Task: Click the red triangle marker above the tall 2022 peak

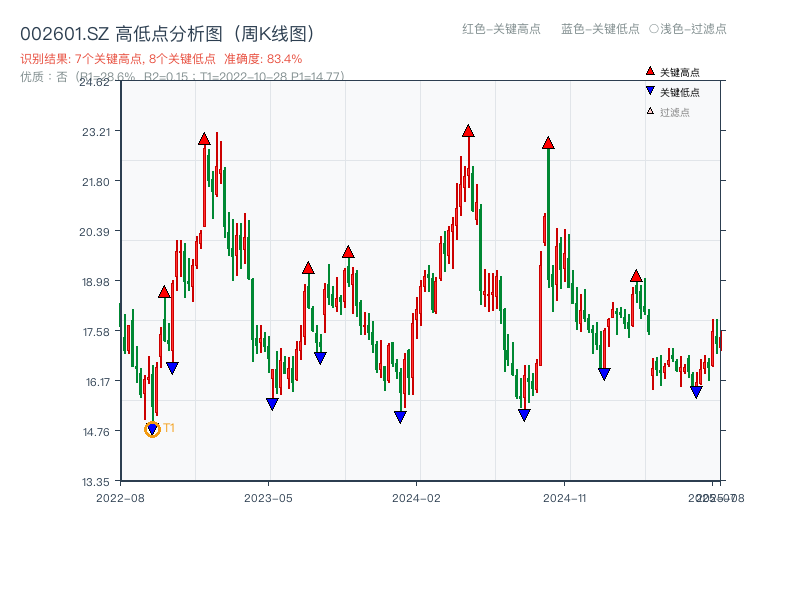Action: (x=205, y=138)
